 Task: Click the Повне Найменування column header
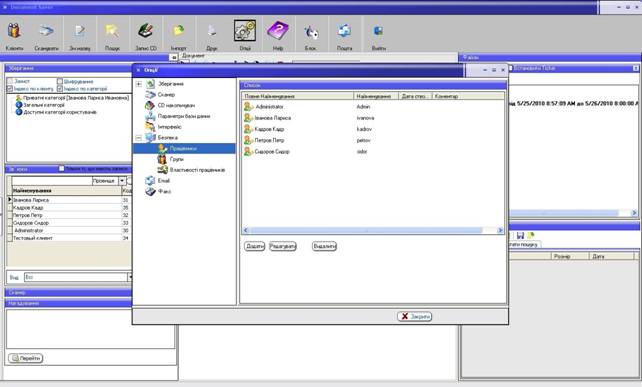pyautogui.click(x=298, y=96)
